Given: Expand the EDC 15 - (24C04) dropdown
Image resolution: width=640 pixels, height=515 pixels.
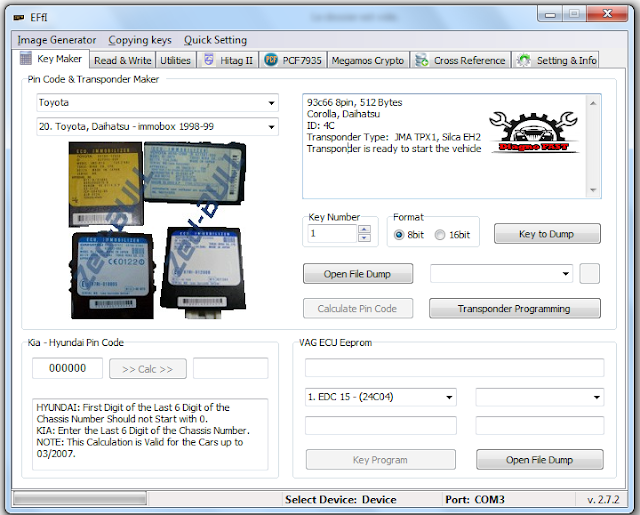Looking at the screenshot, I should coord(449,397).
